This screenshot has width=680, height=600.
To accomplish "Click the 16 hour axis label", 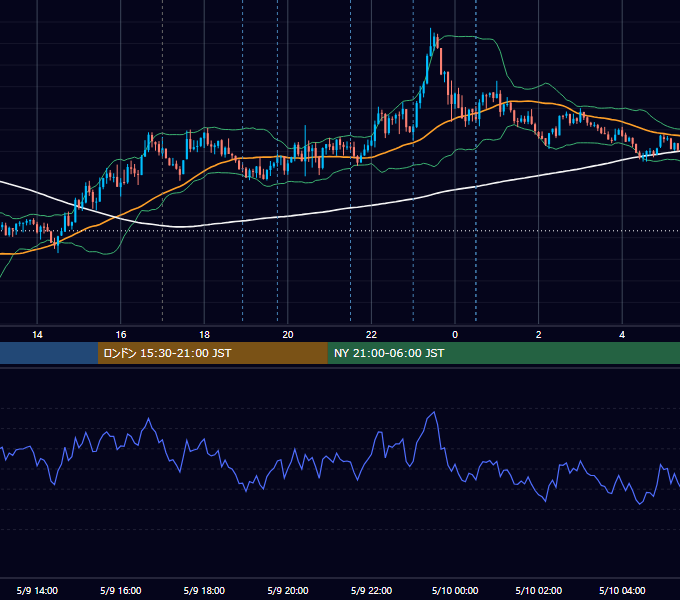I will click(x=121, y=335).
